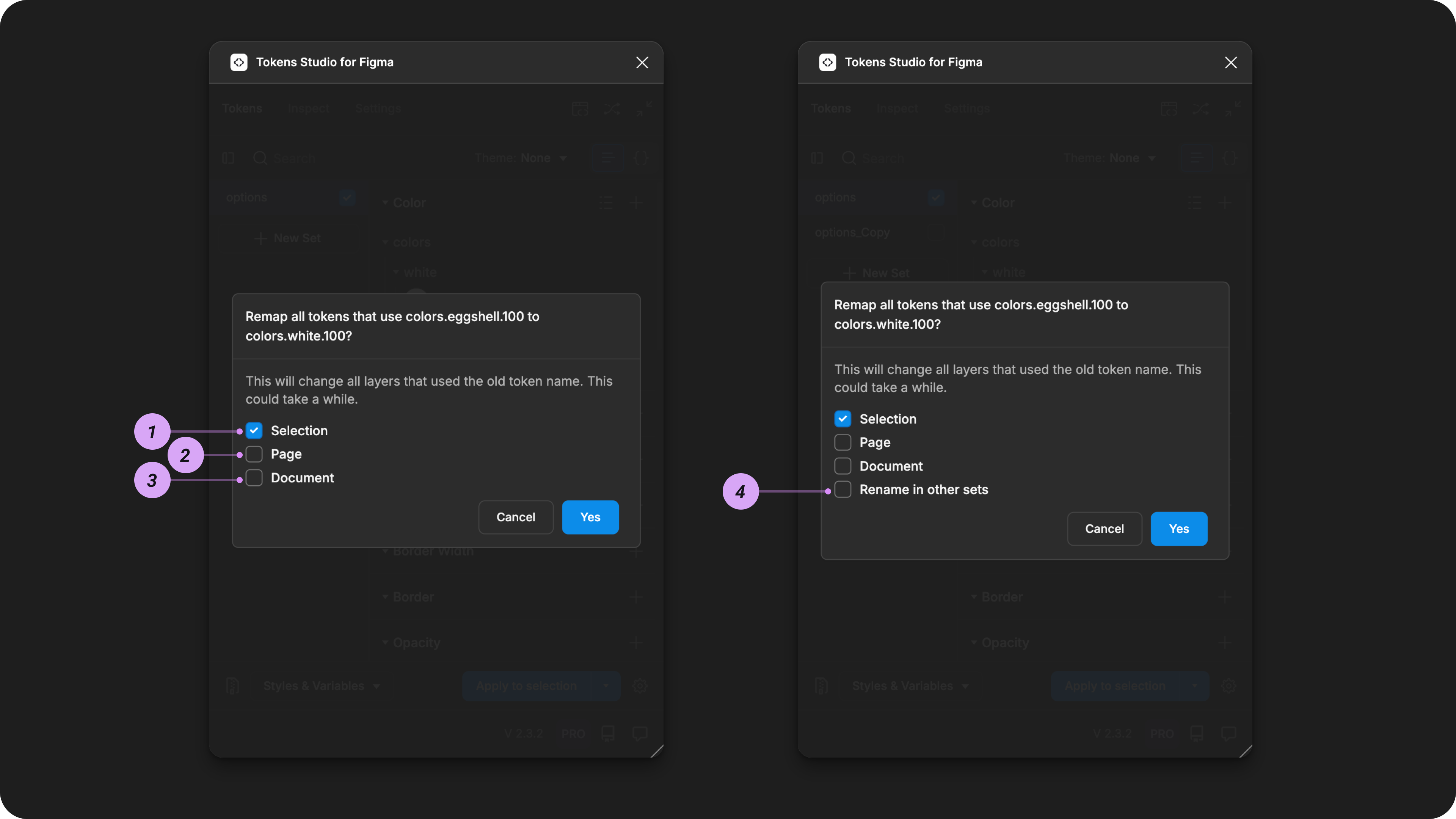The height and width of the screenshot is (819, 1456).
Task: Create New Set in left window
Action: pos(287,238)
